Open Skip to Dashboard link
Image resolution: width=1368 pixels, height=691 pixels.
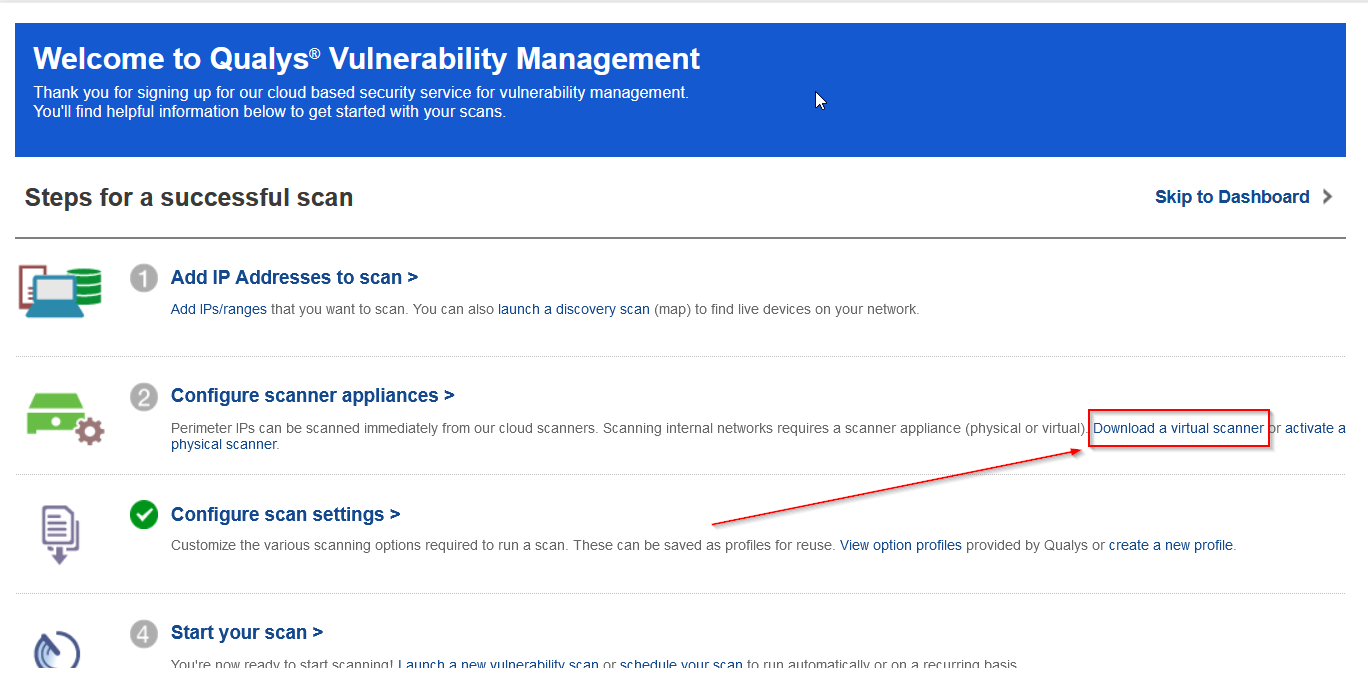[1231, 197]
